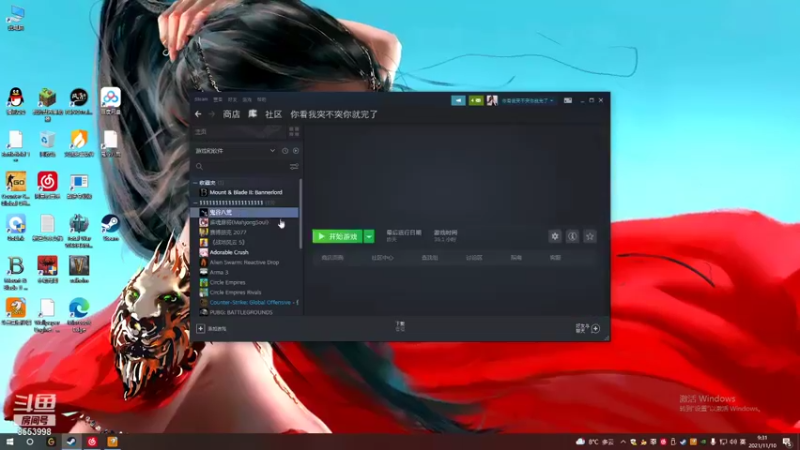Image resolution: width=800 pixels, height=450 pixels.
Task: Click the add game plus button
Action: coord(201,329)
